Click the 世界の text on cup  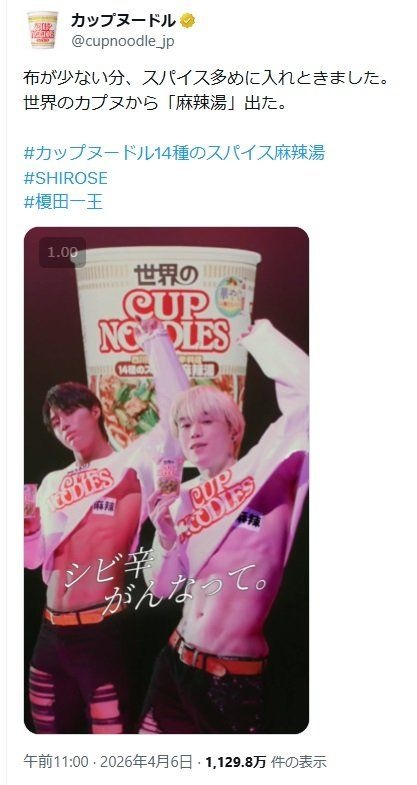(166, 274)
